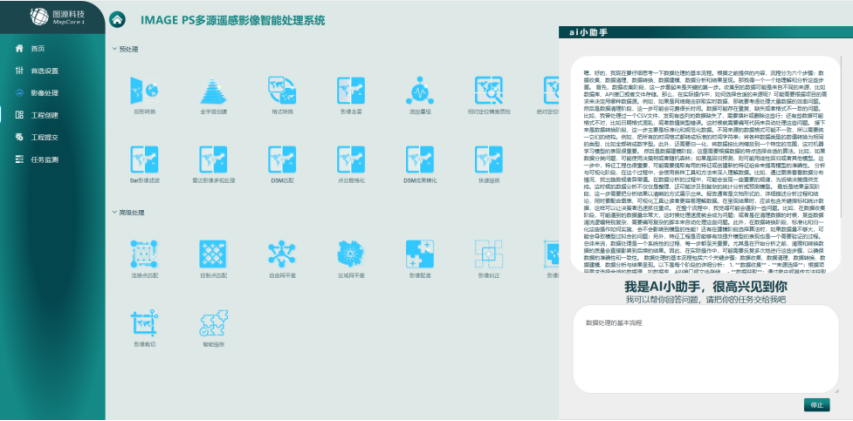Viewport: 853px width, 421px height.
Task: Click the green home icon in header
Action: (x=118, y=19)
